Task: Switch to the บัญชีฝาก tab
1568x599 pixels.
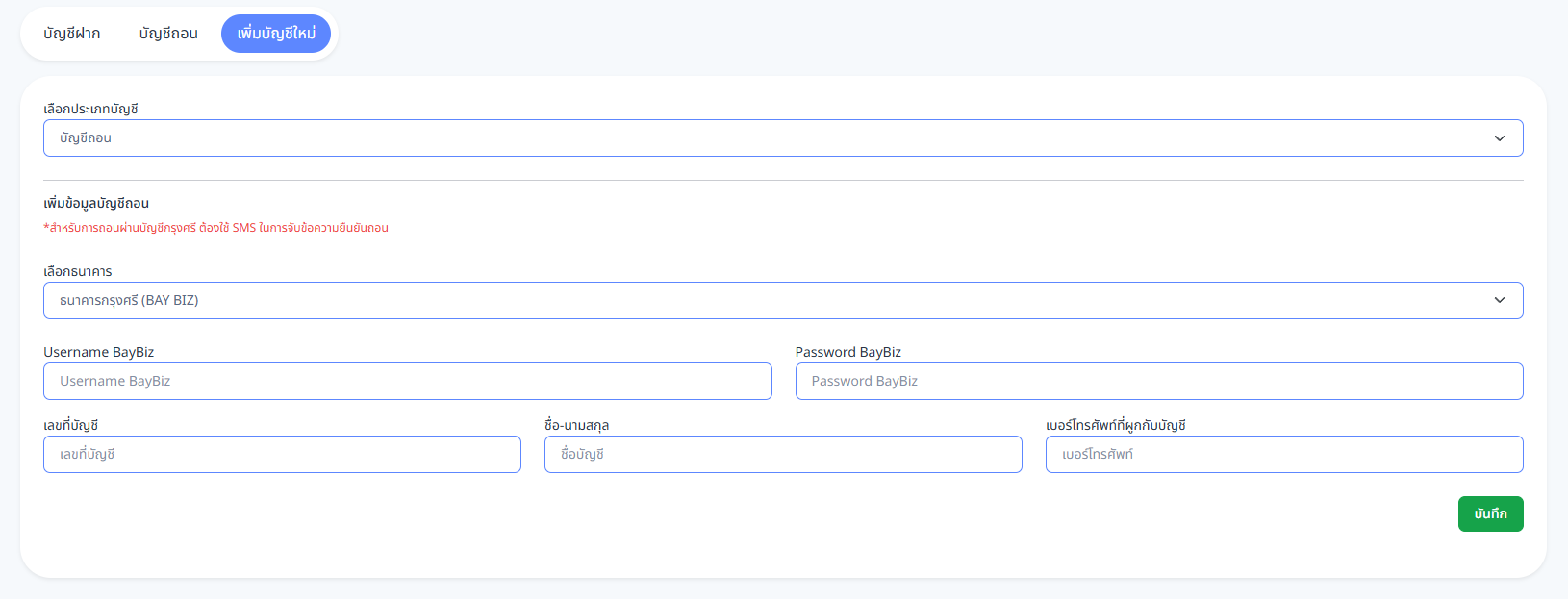Action: (72, 34)
